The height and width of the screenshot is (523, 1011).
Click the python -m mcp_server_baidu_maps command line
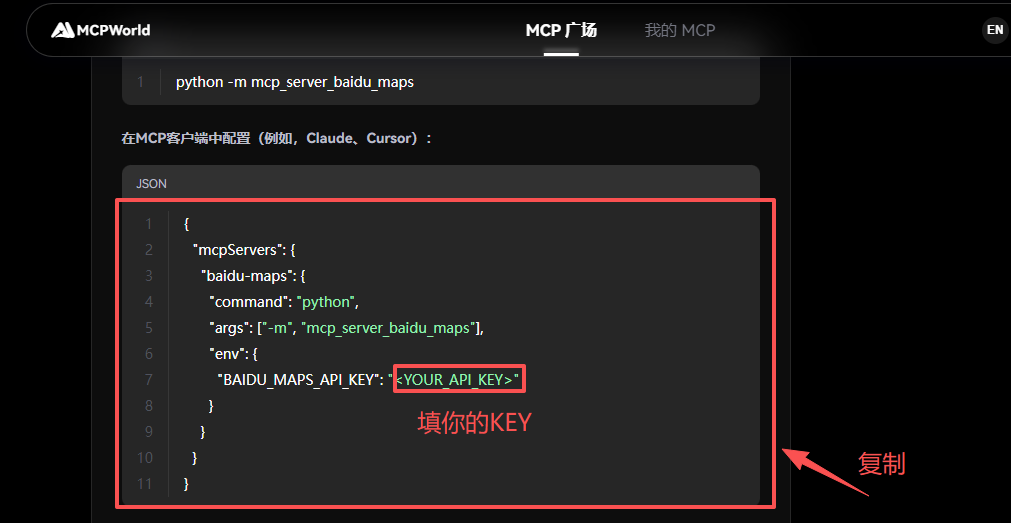[x=295, y=82]
